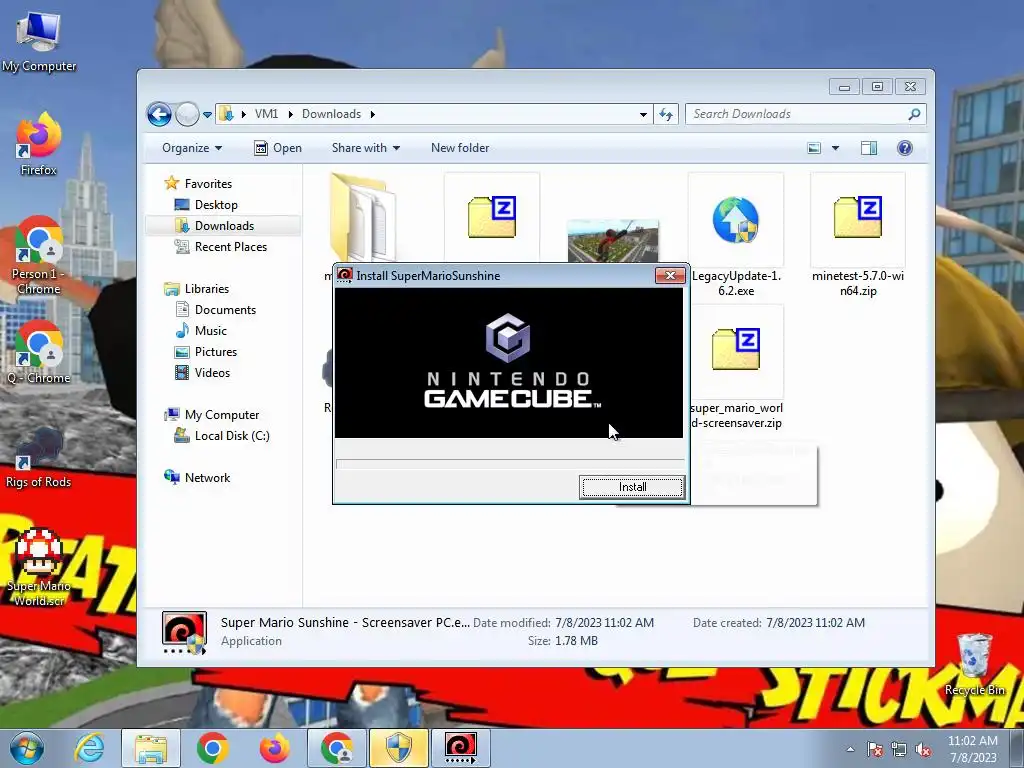The image size is (1024, 768).
Task: Click Open in the Explorer toolbar
Action: (278, 148)
